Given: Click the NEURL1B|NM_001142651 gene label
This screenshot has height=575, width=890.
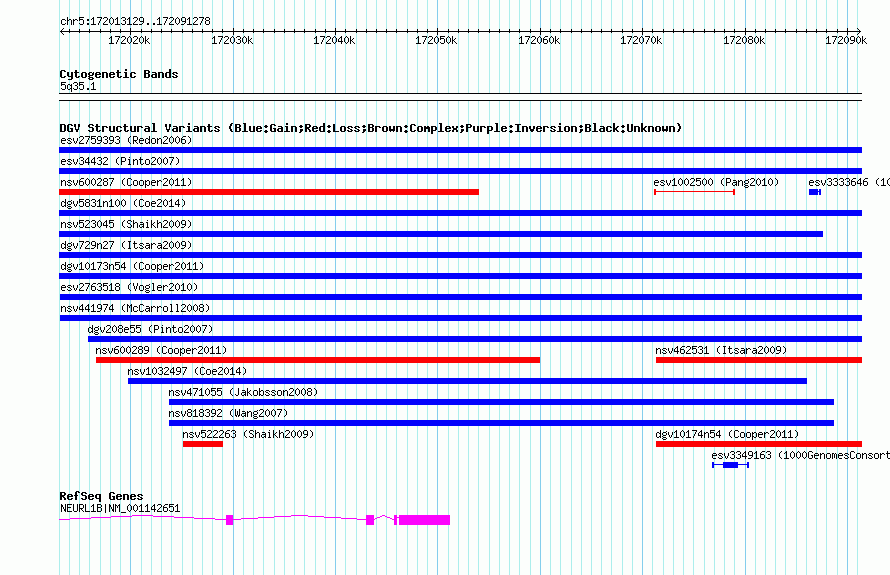Looking at the screenshot, I should click(x=120, y=508).
